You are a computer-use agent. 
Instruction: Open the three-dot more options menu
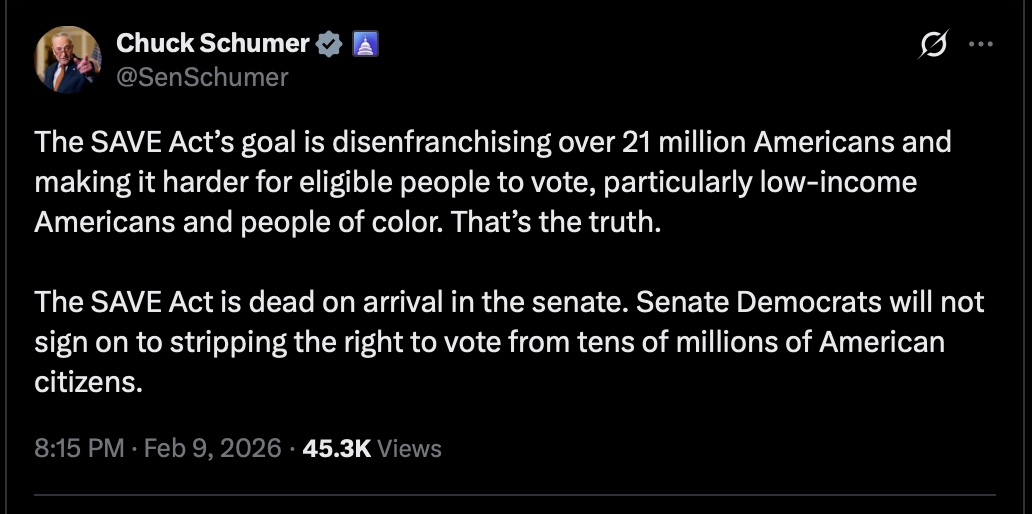tap(983, 44)
